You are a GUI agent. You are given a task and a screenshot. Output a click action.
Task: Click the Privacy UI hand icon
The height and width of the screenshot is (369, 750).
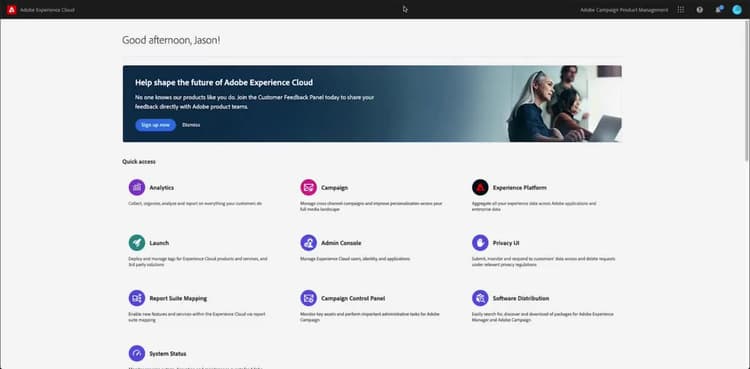480,243
